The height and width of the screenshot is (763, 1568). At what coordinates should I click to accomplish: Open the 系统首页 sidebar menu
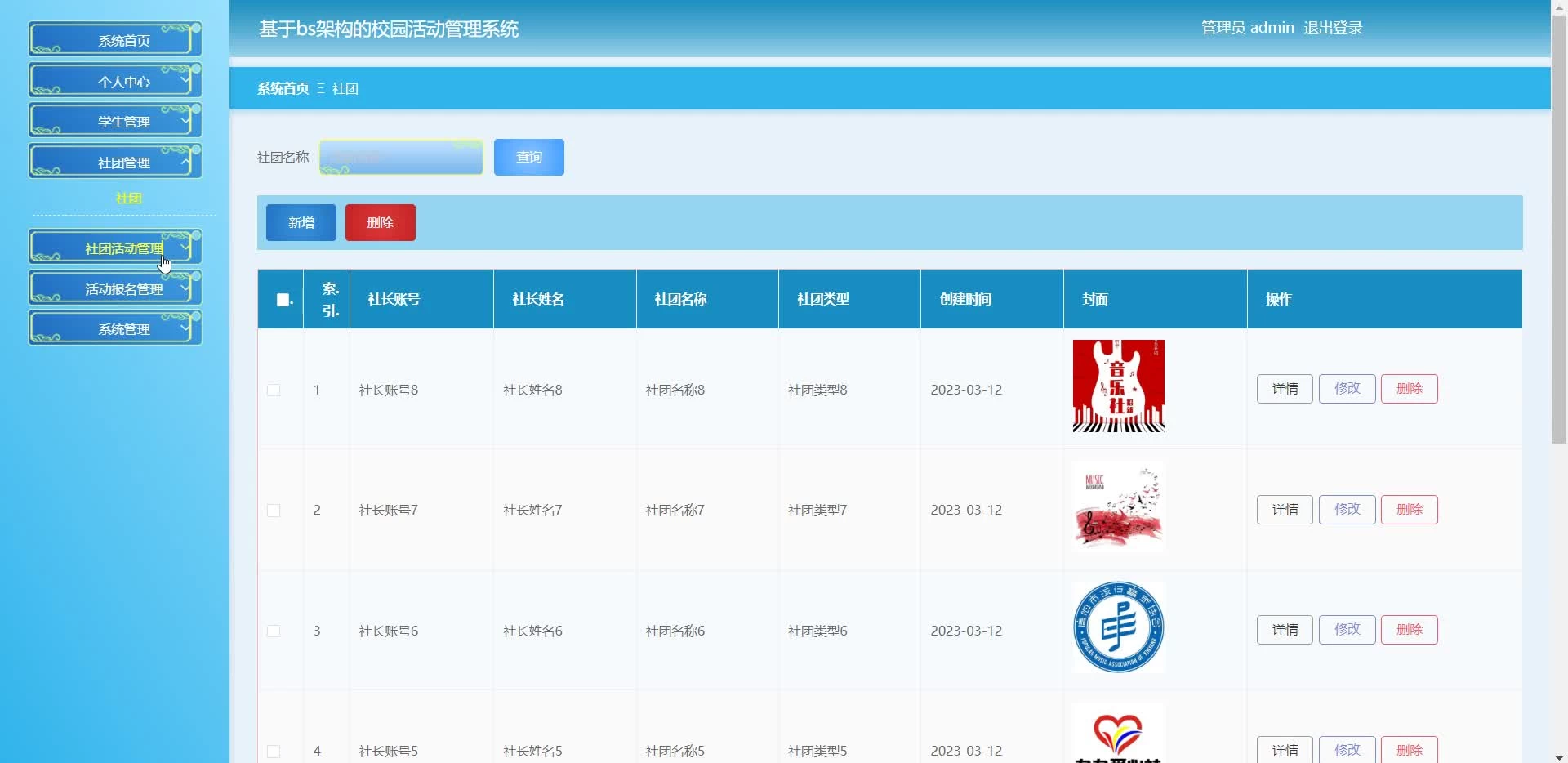tap(115, 39)
